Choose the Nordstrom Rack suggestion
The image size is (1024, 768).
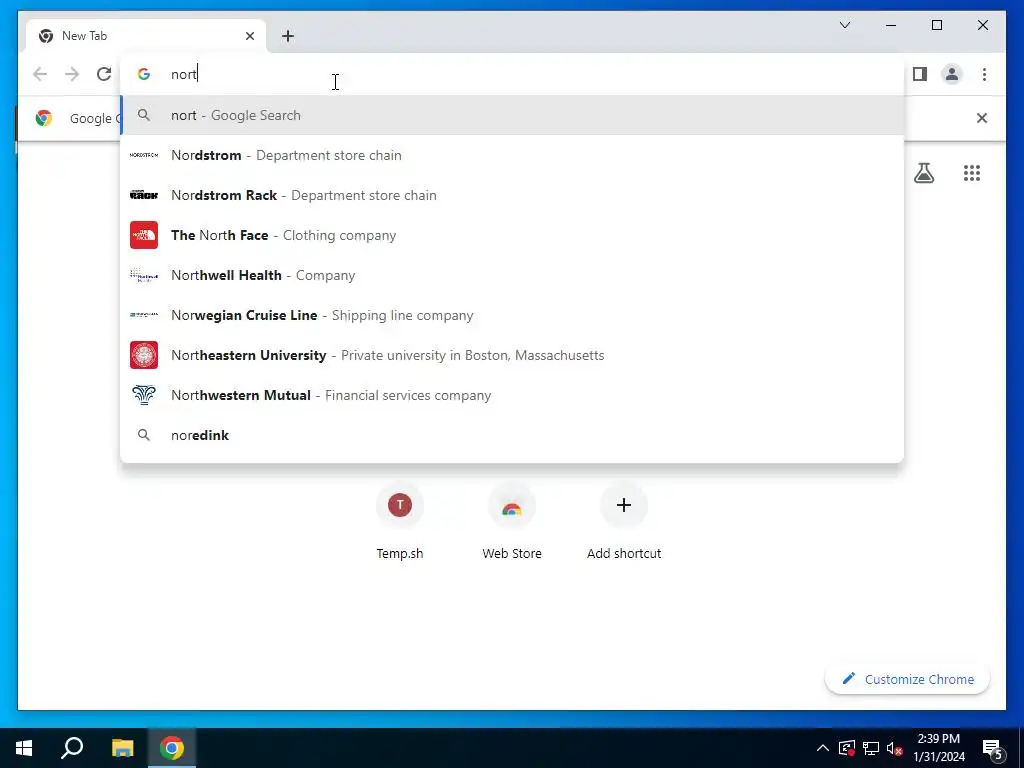pos(512,195)
